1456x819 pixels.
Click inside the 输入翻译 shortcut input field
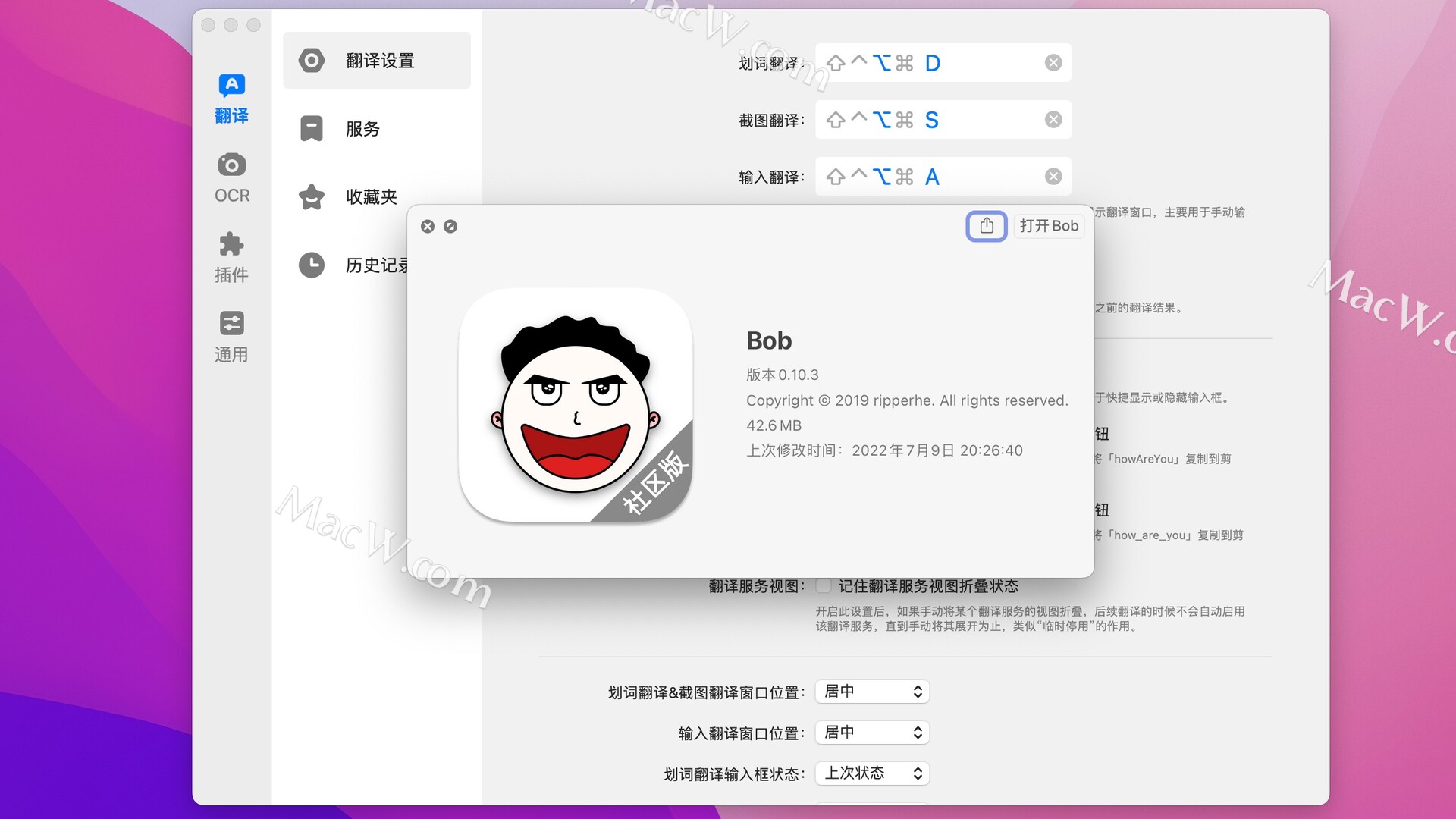click(x=940, y=176)
